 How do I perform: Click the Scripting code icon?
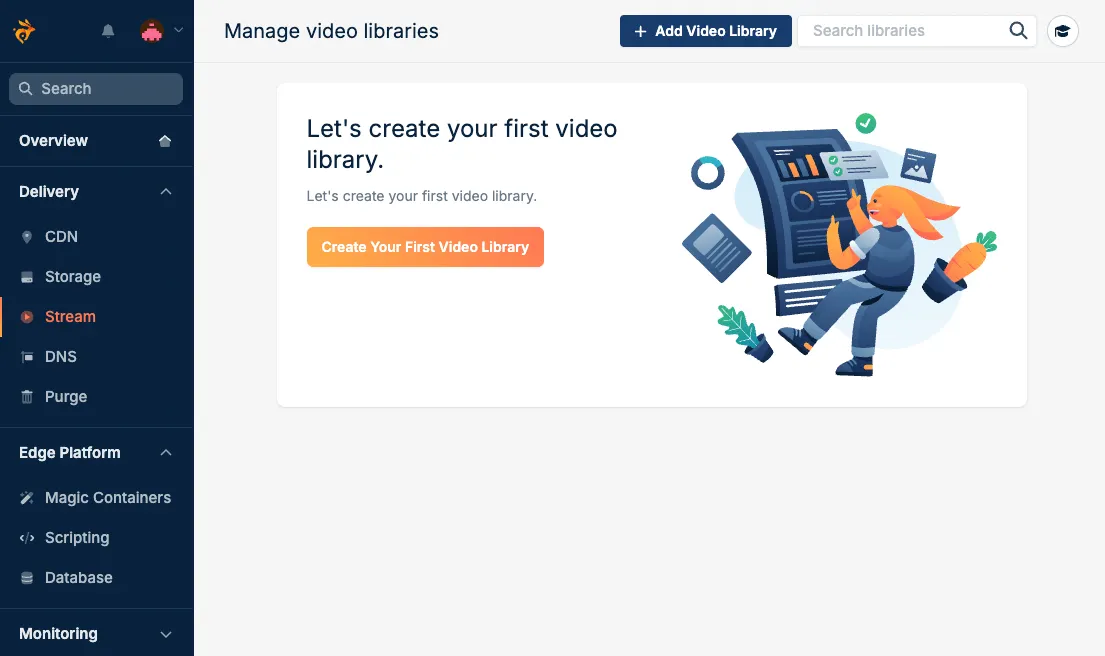[27, 537]
